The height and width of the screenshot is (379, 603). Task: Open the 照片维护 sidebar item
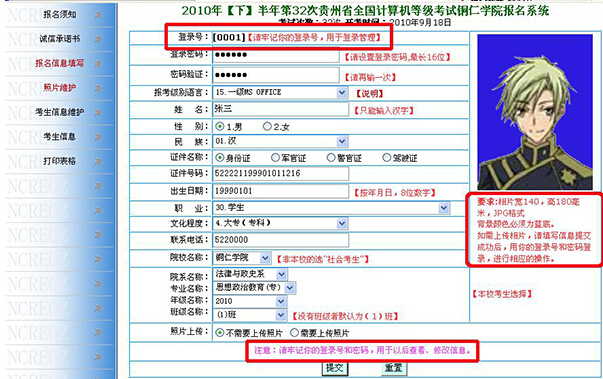60,88
